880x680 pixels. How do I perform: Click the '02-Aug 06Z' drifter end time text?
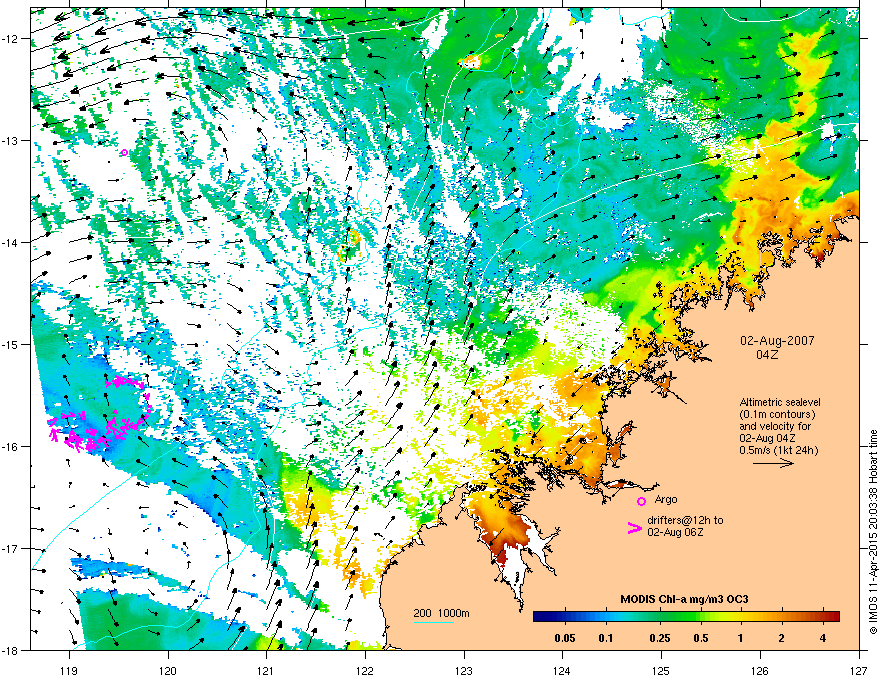675,532
